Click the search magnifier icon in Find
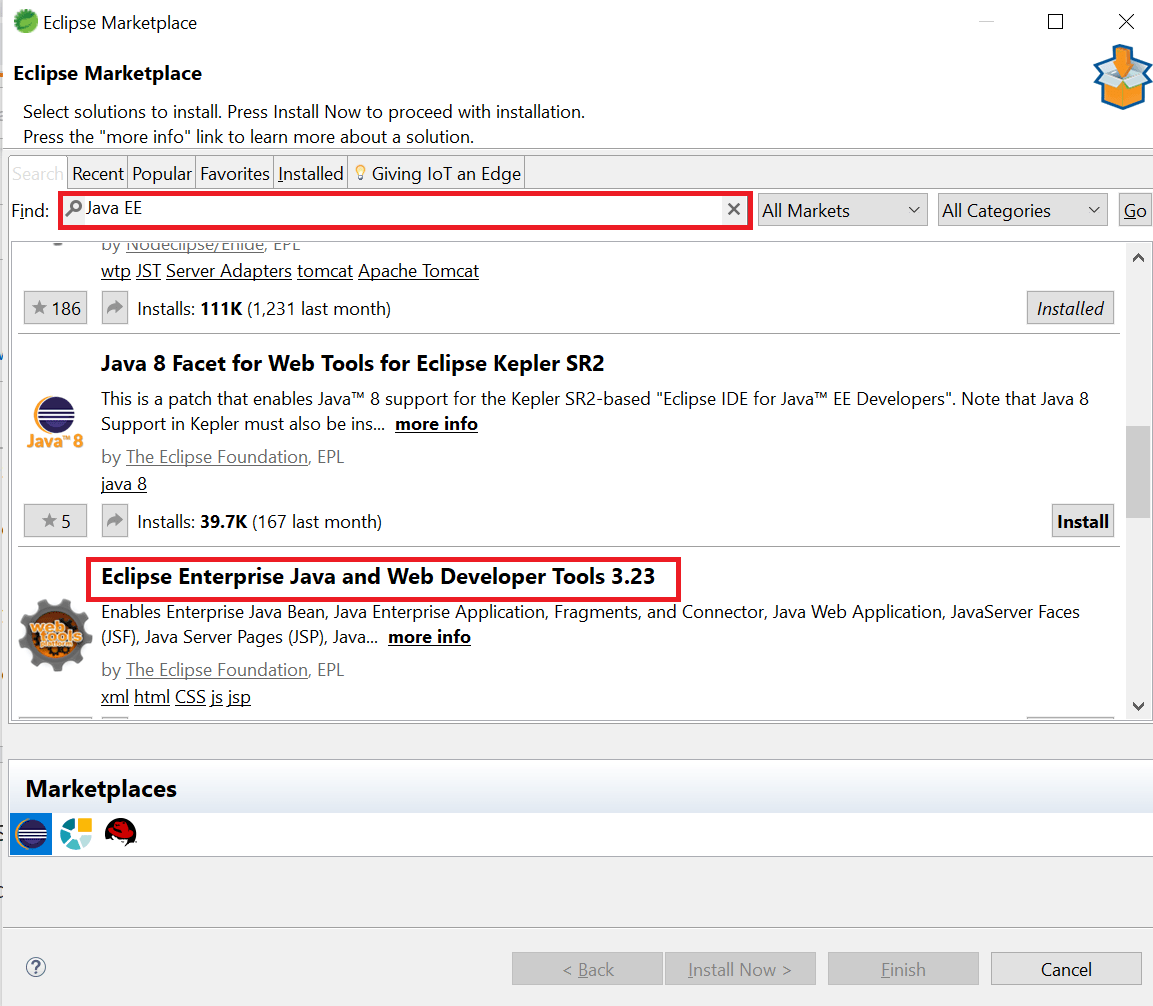Image resolution: width=1153 pixels, height=1006 pixels. [74, 209]
